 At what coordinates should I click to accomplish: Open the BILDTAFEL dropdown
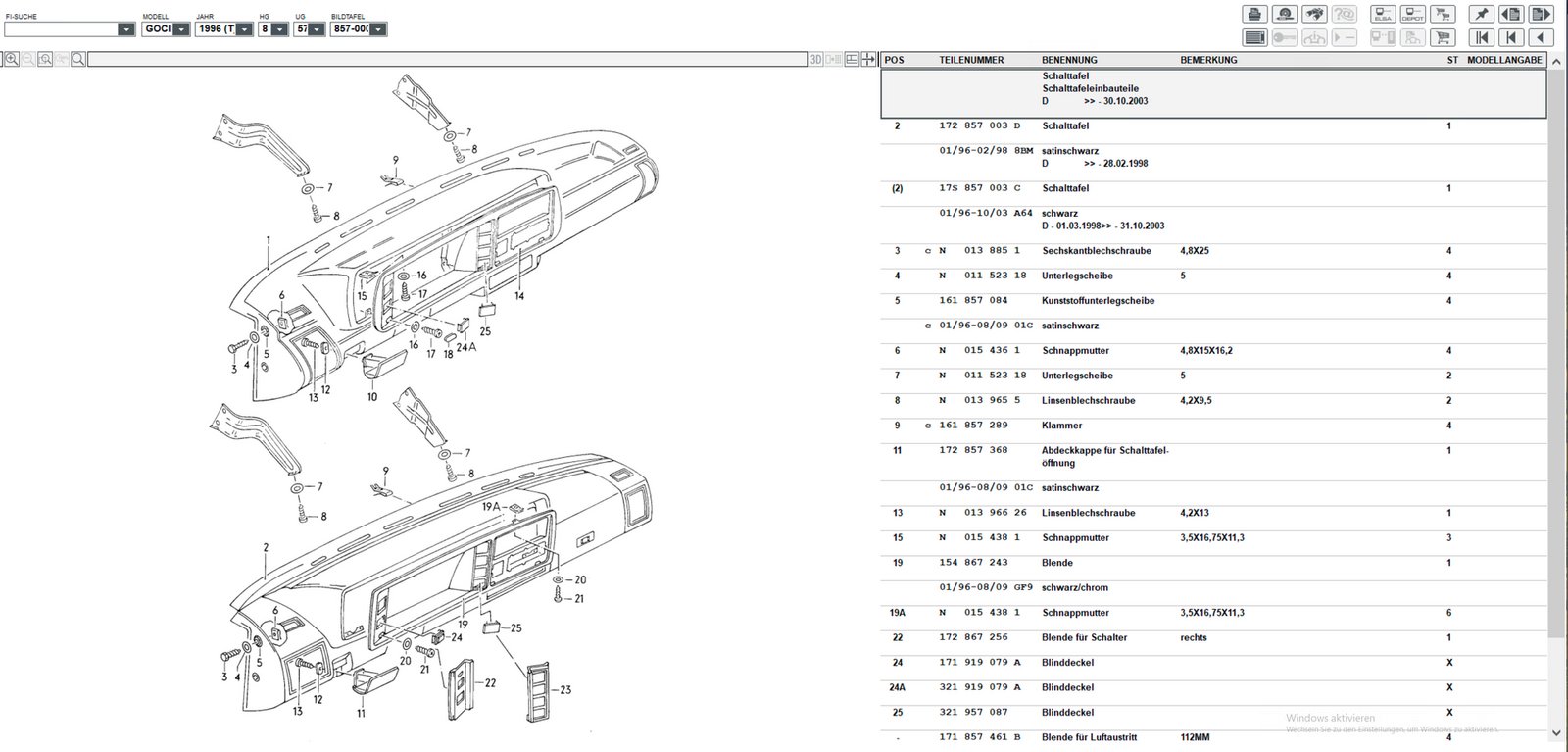coord(378,29)
